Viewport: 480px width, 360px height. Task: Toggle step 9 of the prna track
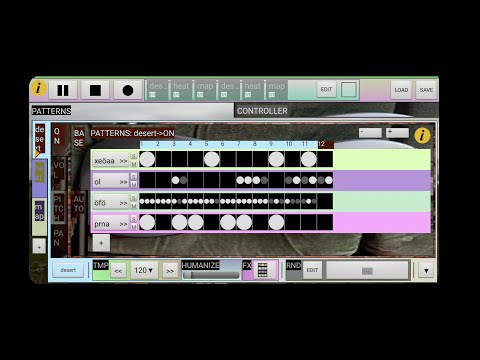[276, 222]
